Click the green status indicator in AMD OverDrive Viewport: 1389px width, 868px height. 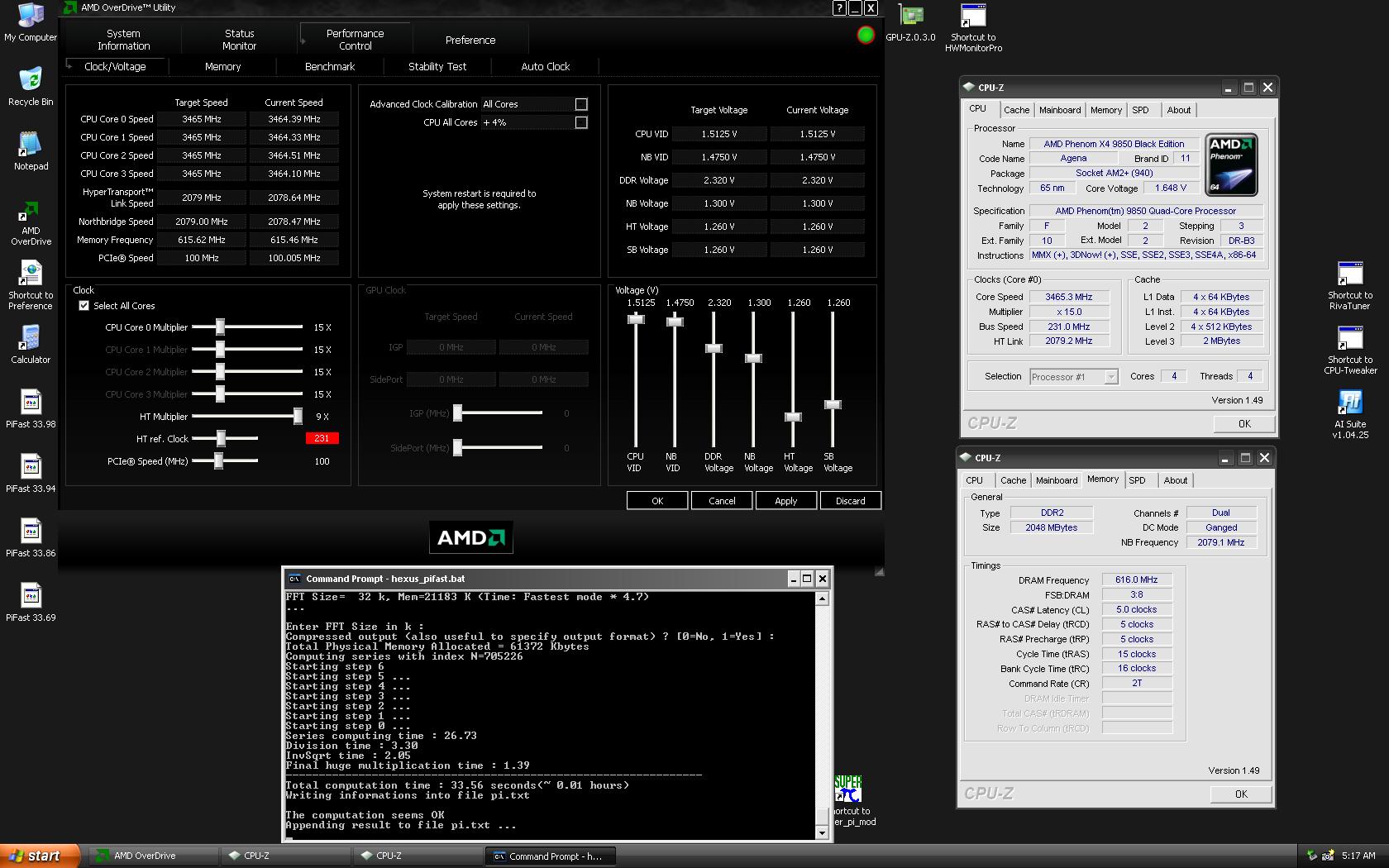coord(866,35)
